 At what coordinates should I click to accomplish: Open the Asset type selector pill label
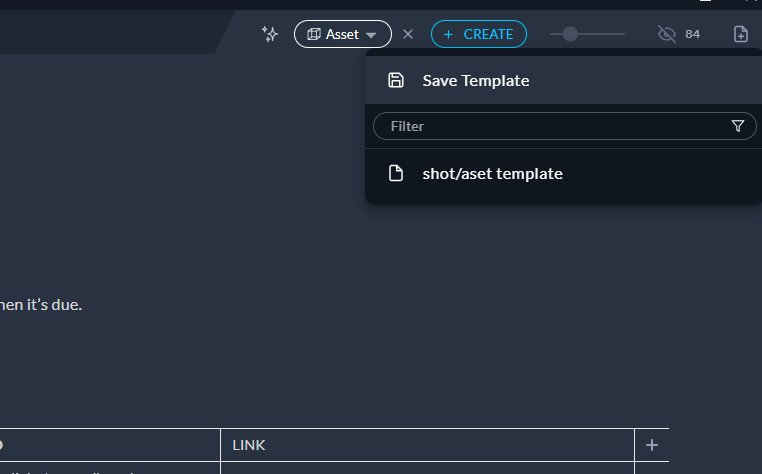(x=342, y=34)
